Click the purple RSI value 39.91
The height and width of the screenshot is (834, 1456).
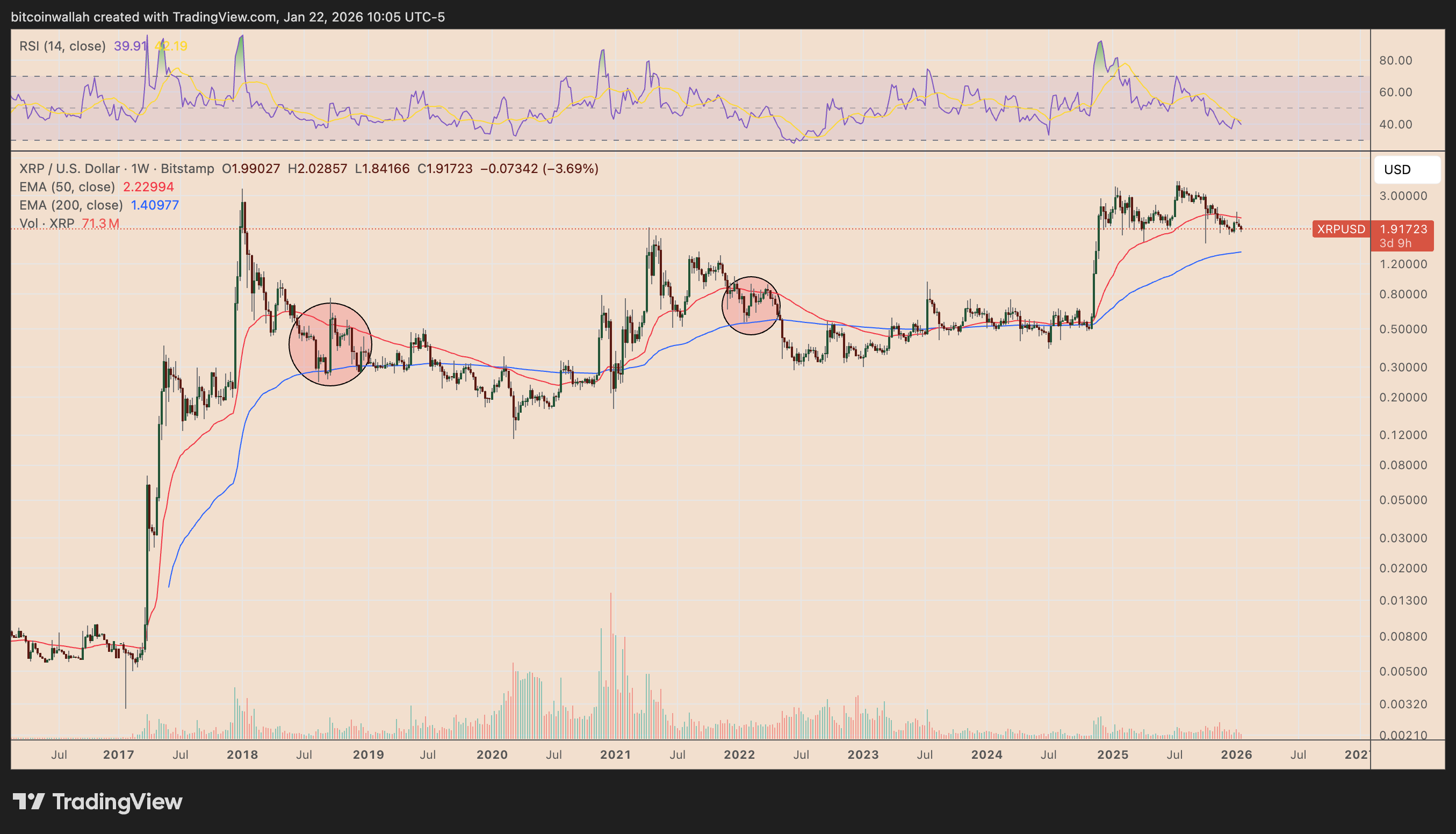pos(130,46)
